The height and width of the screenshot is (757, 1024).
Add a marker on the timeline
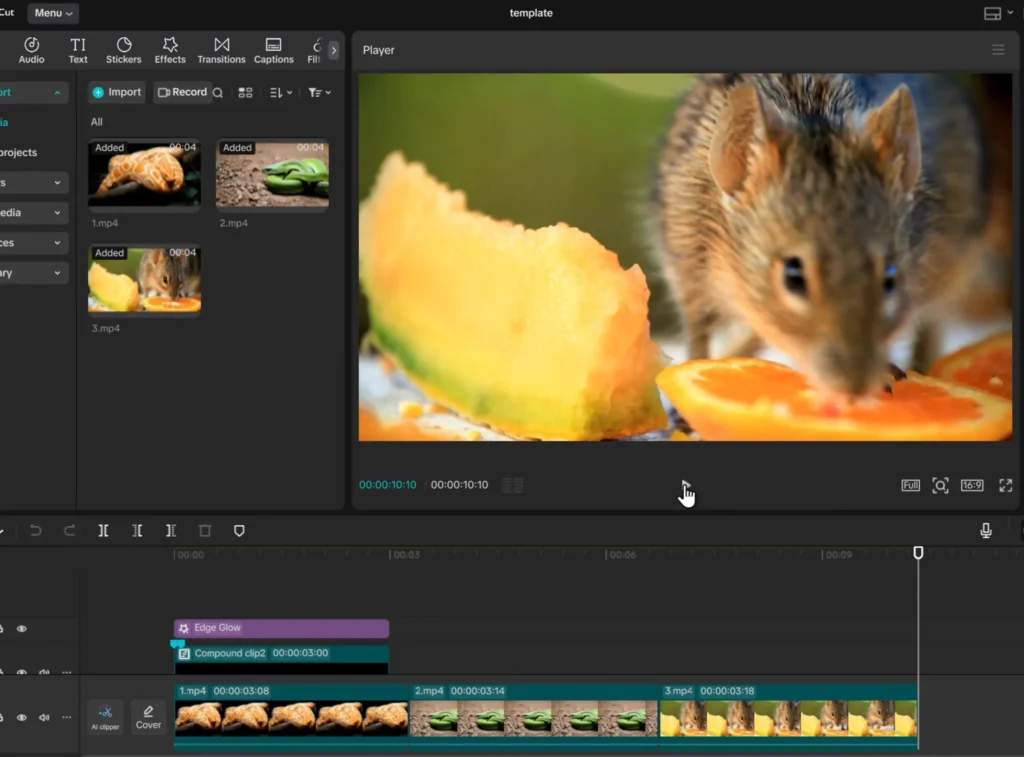click(x=239, y=531)
